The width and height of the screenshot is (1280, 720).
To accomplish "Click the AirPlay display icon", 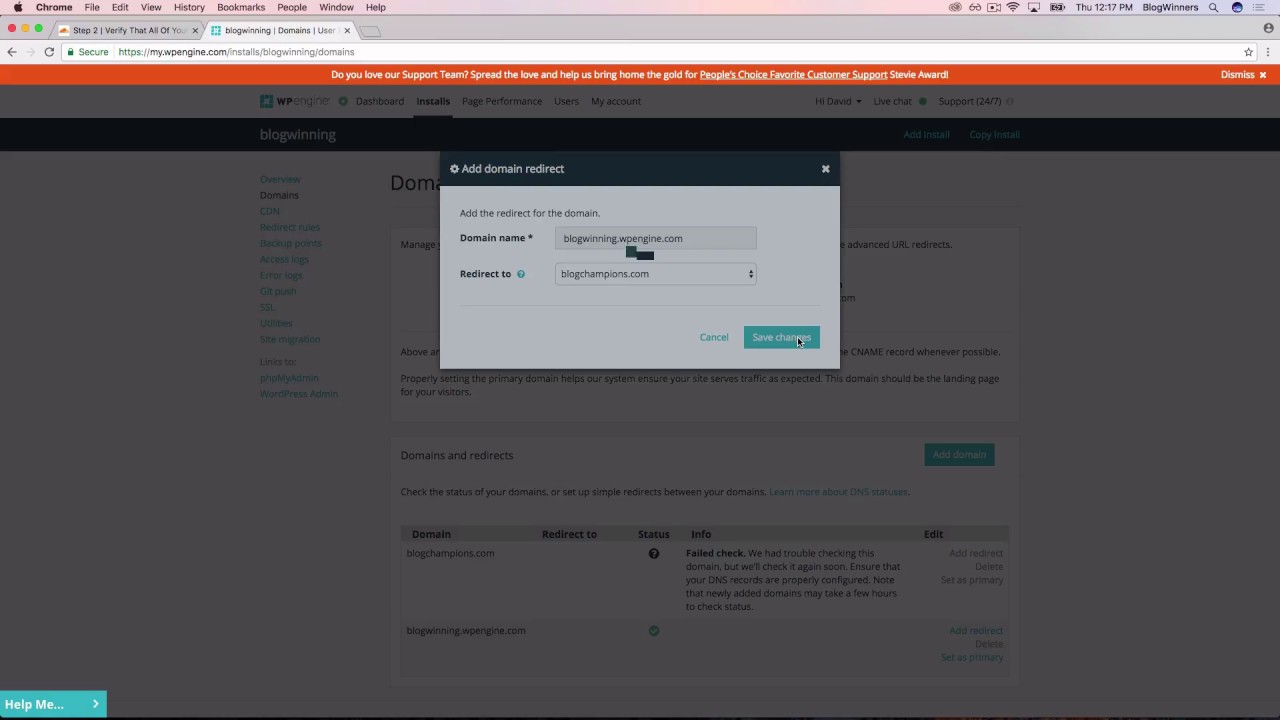I will click(x=1034, y=7).
